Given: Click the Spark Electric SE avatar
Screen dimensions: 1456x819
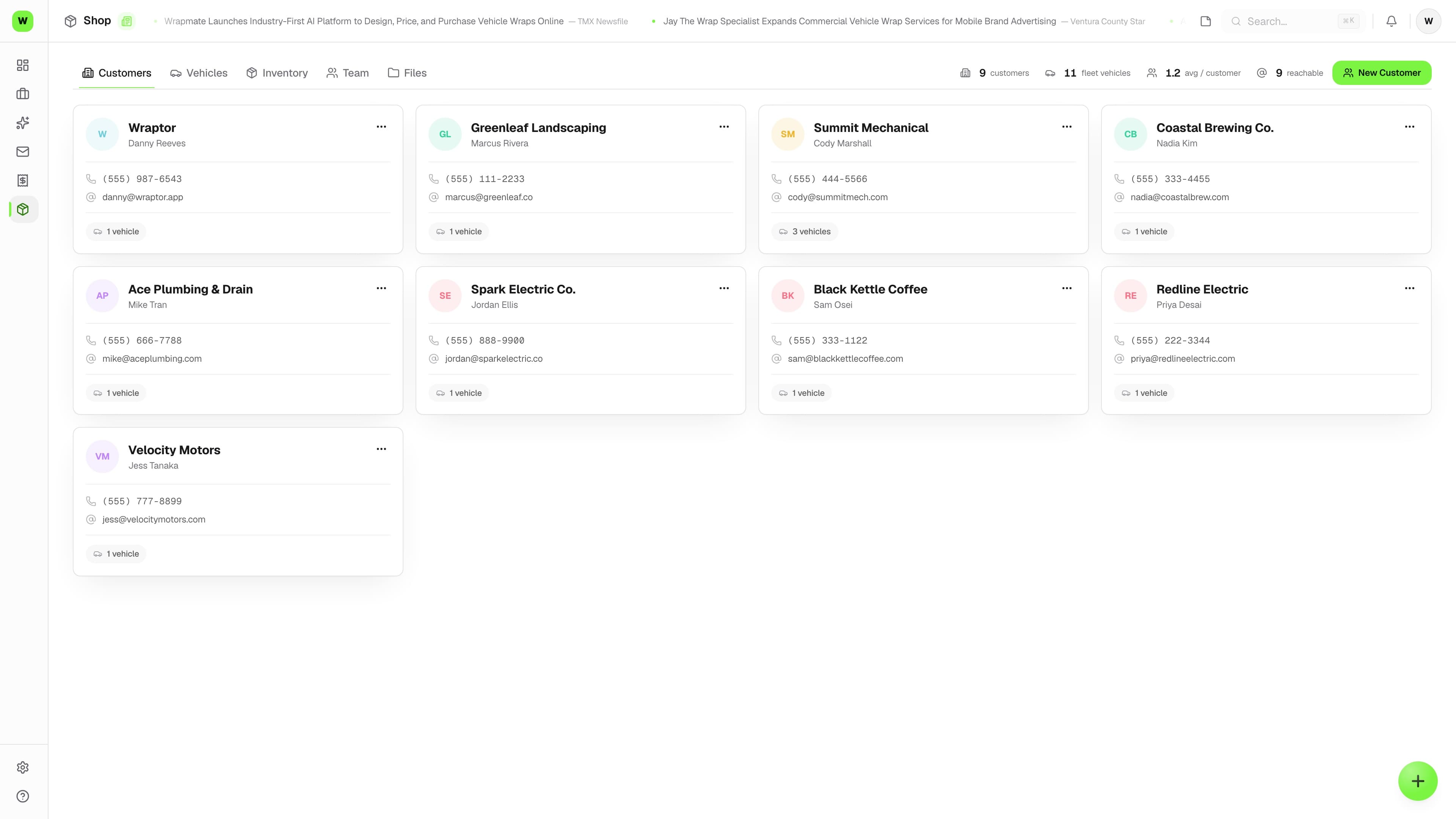Looking at the screenshot, I should pyautogui.click(x=445, y=296).
